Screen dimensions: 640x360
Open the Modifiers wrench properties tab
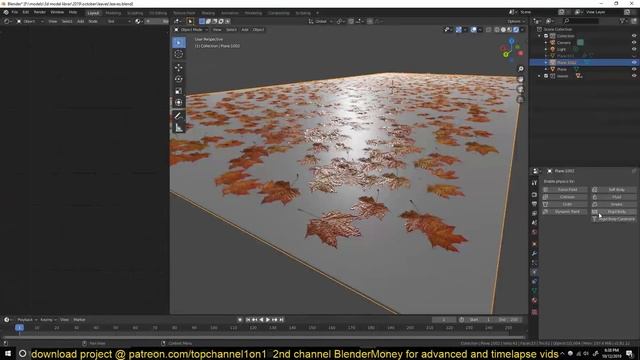pos(534,253)
